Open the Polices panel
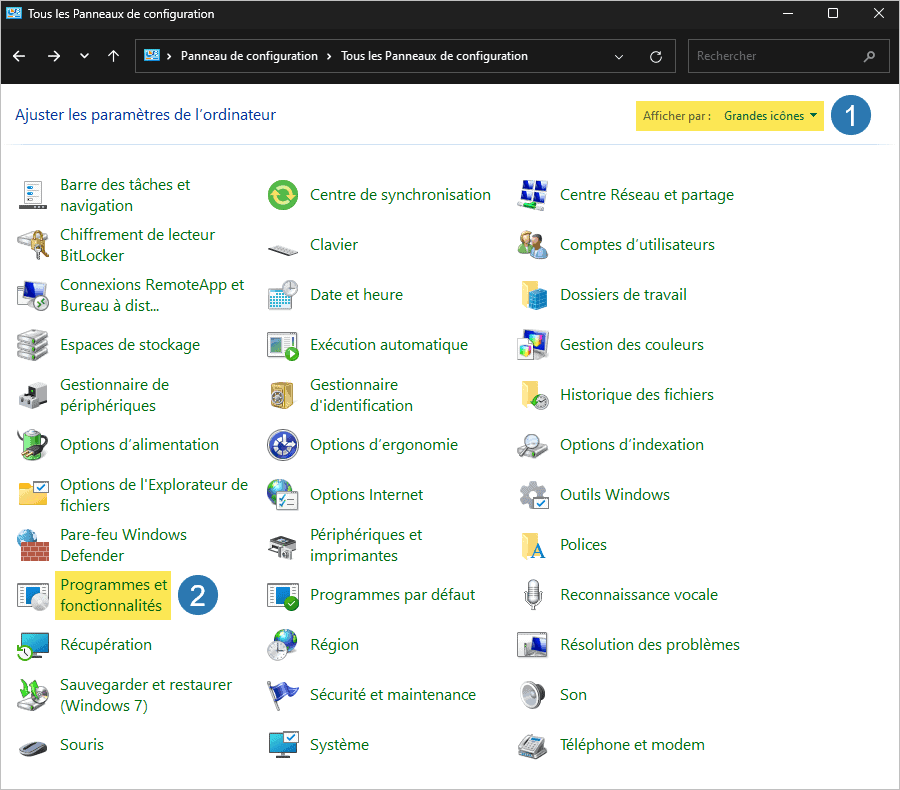This screenshot has width=900, height=790. (582, 544)
